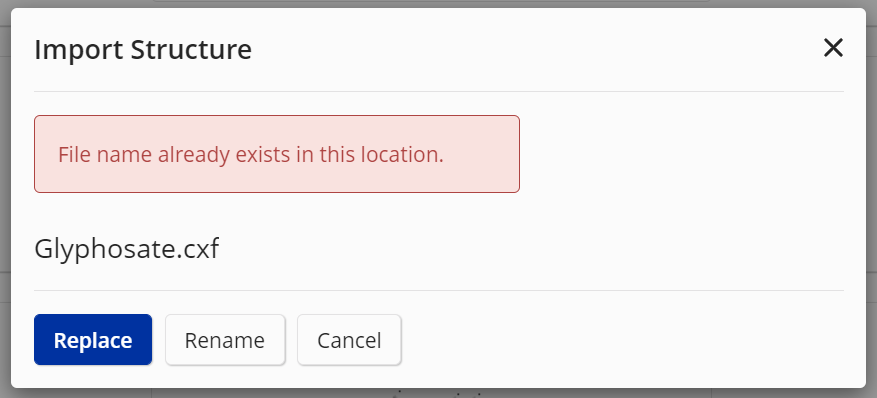
Task: Click the word Structure in the heading
Action: coord(191,49)
